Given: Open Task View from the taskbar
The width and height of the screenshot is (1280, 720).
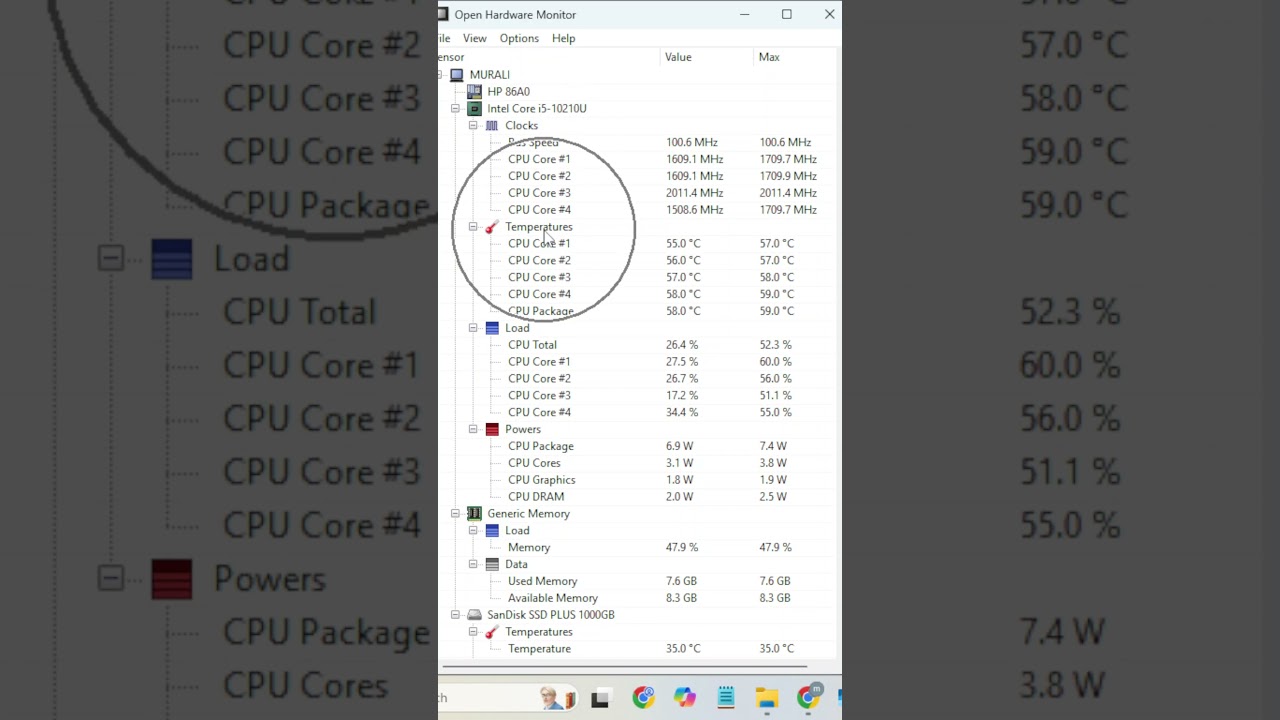Looking at the screenshot, I should [600, 699].
